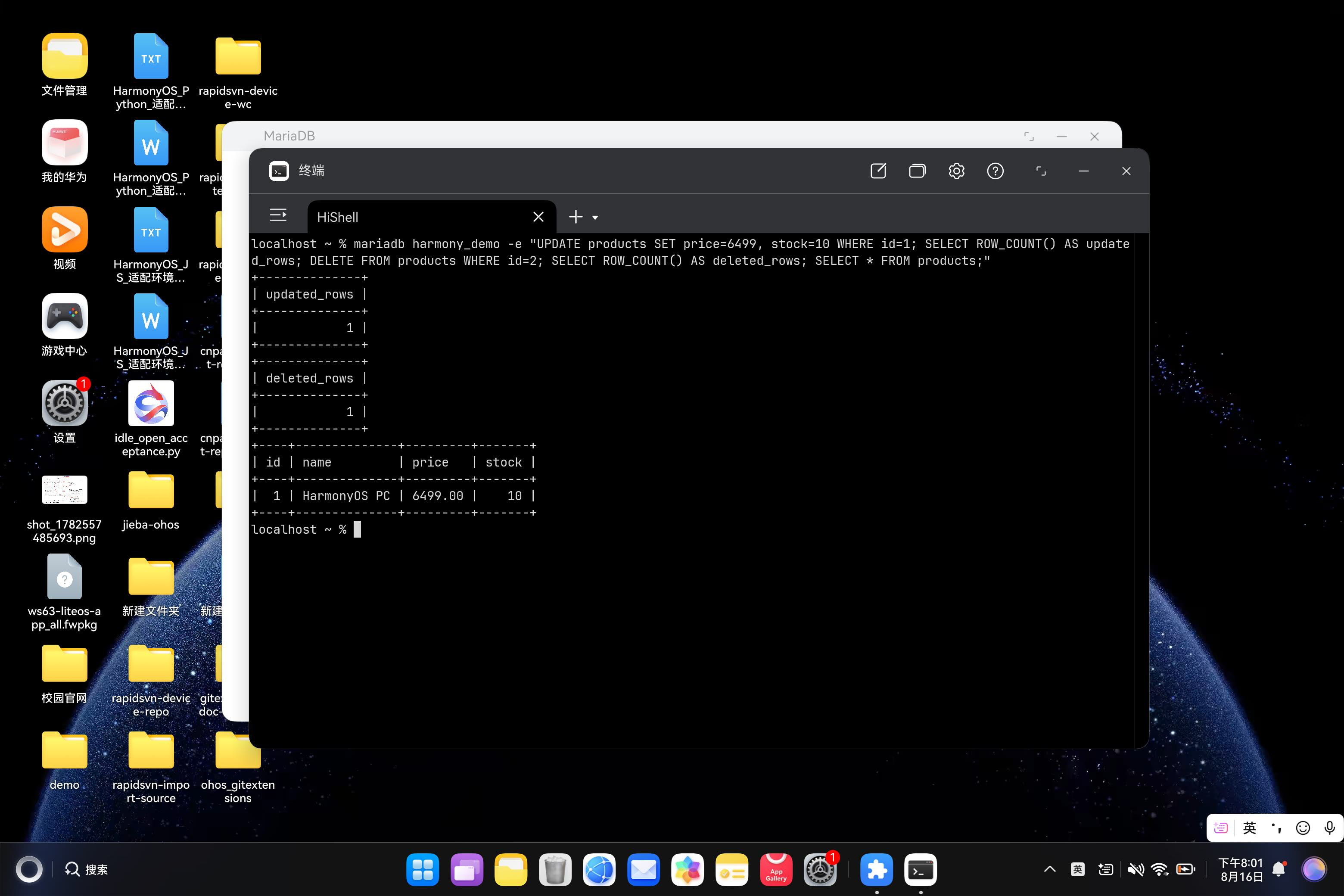This screenshot has height=896, width=1344.
Task: Toggle punctuation mode on IME bar
Action: (x=1276, y=828)
